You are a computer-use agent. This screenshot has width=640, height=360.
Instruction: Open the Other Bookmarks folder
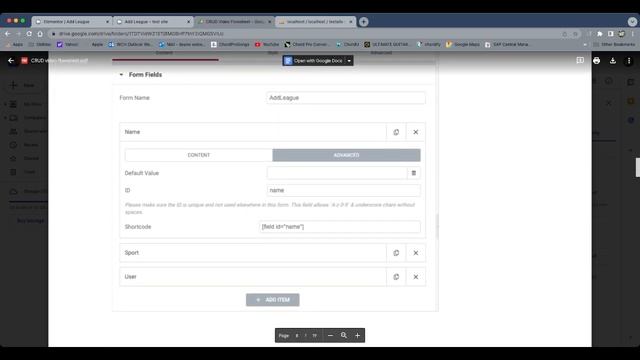[614, 44]
